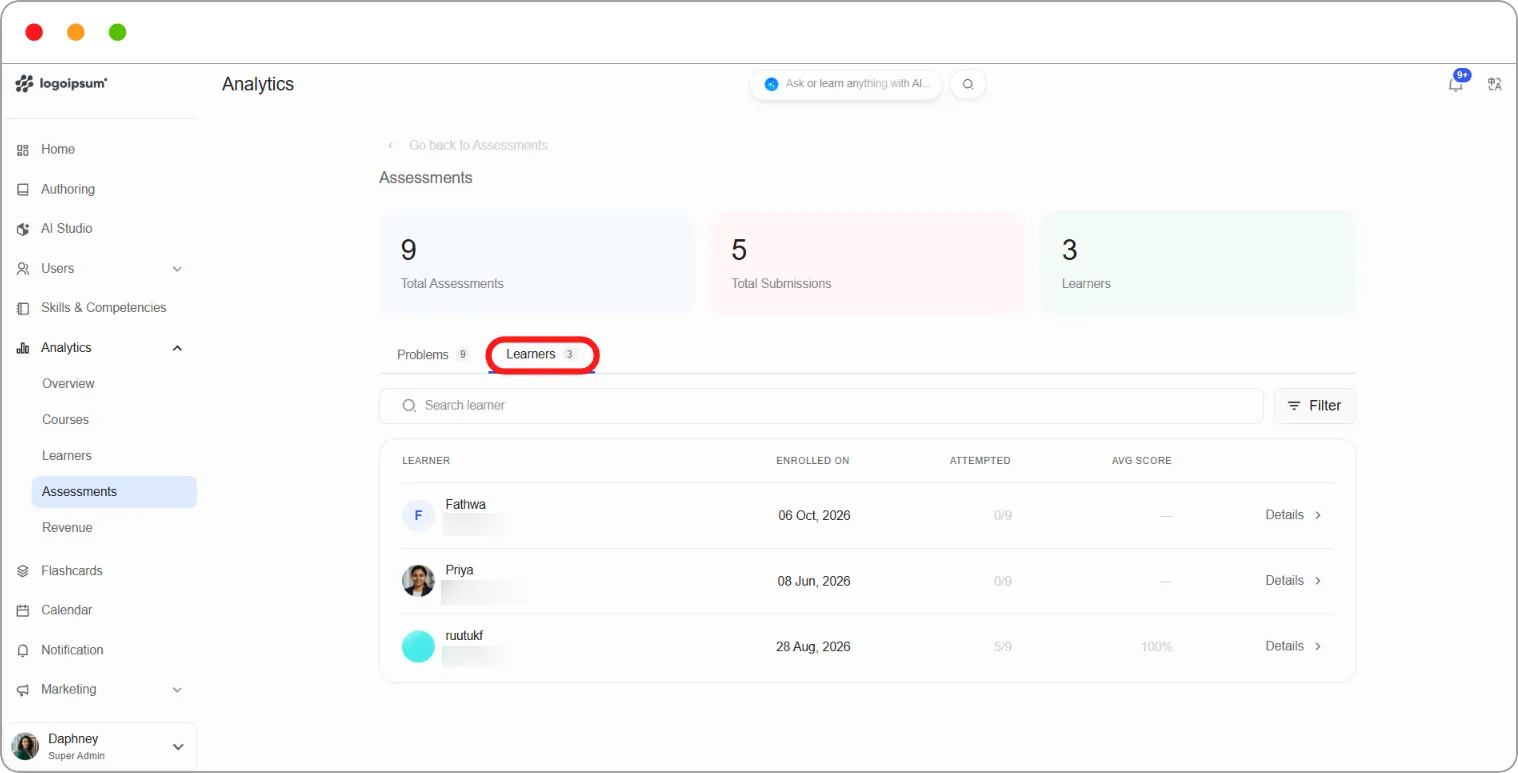
Task: Expand the Marketing submenu chevron
Action: (x=177, y=690)
